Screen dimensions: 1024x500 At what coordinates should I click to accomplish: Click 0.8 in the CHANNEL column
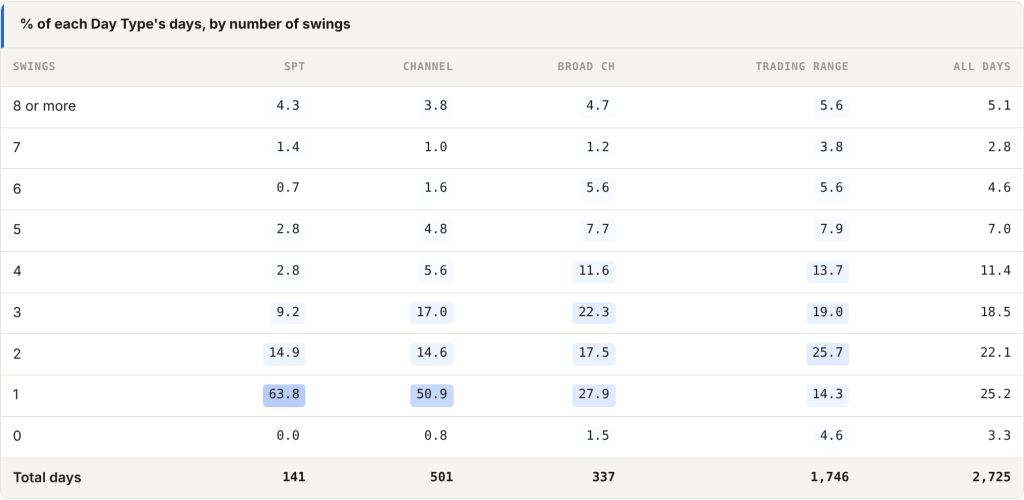click(436, 436)
